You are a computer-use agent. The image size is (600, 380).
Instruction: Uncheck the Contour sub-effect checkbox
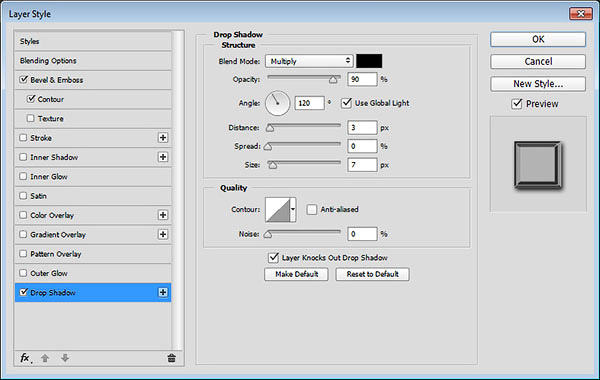click(x=31, y=99)
